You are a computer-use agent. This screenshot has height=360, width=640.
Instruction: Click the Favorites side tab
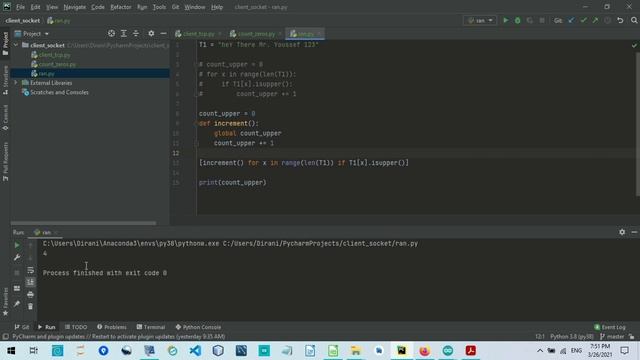coord(5,301)
